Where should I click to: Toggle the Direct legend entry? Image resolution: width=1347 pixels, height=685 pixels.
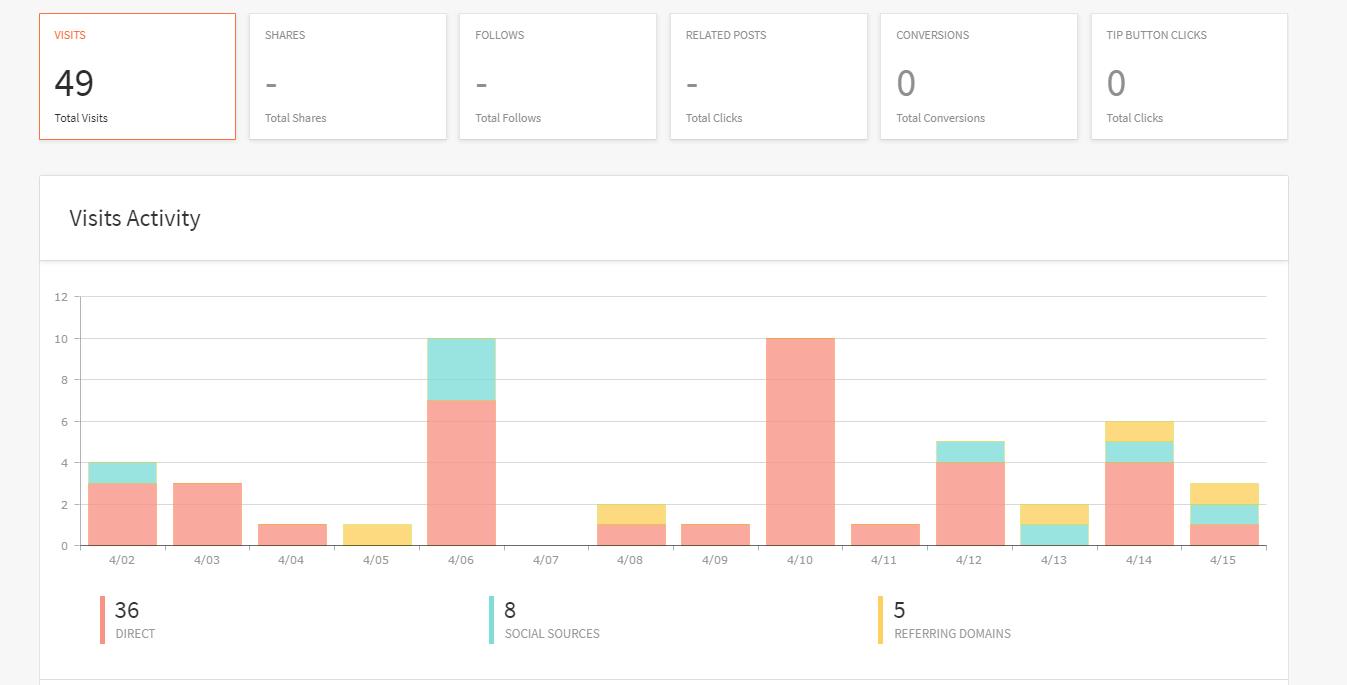[x=135, y=620]
